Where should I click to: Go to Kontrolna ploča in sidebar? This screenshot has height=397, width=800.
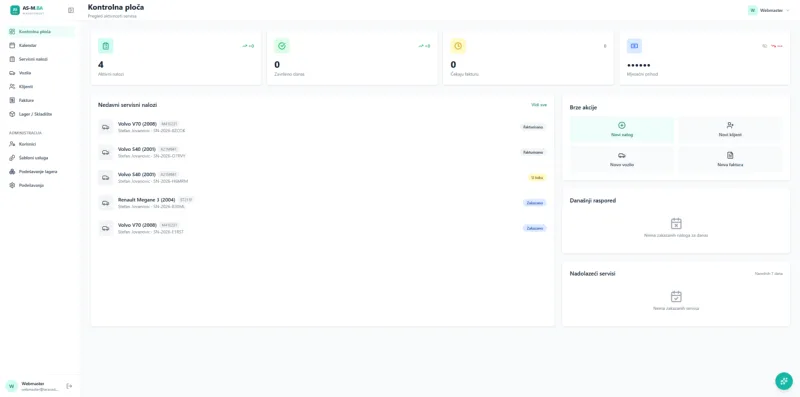(x=41, y=32)
